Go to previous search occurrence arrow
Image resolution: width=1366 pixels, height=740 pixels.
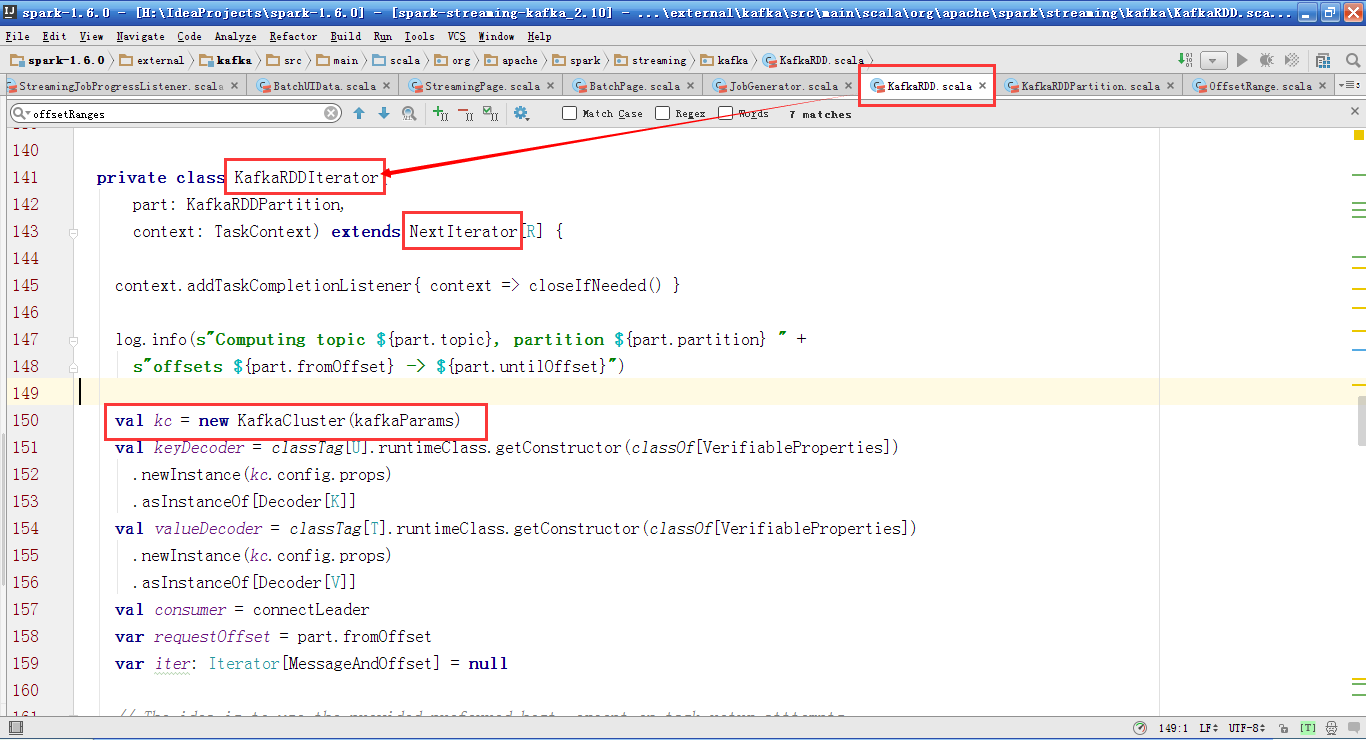(359, 114)
